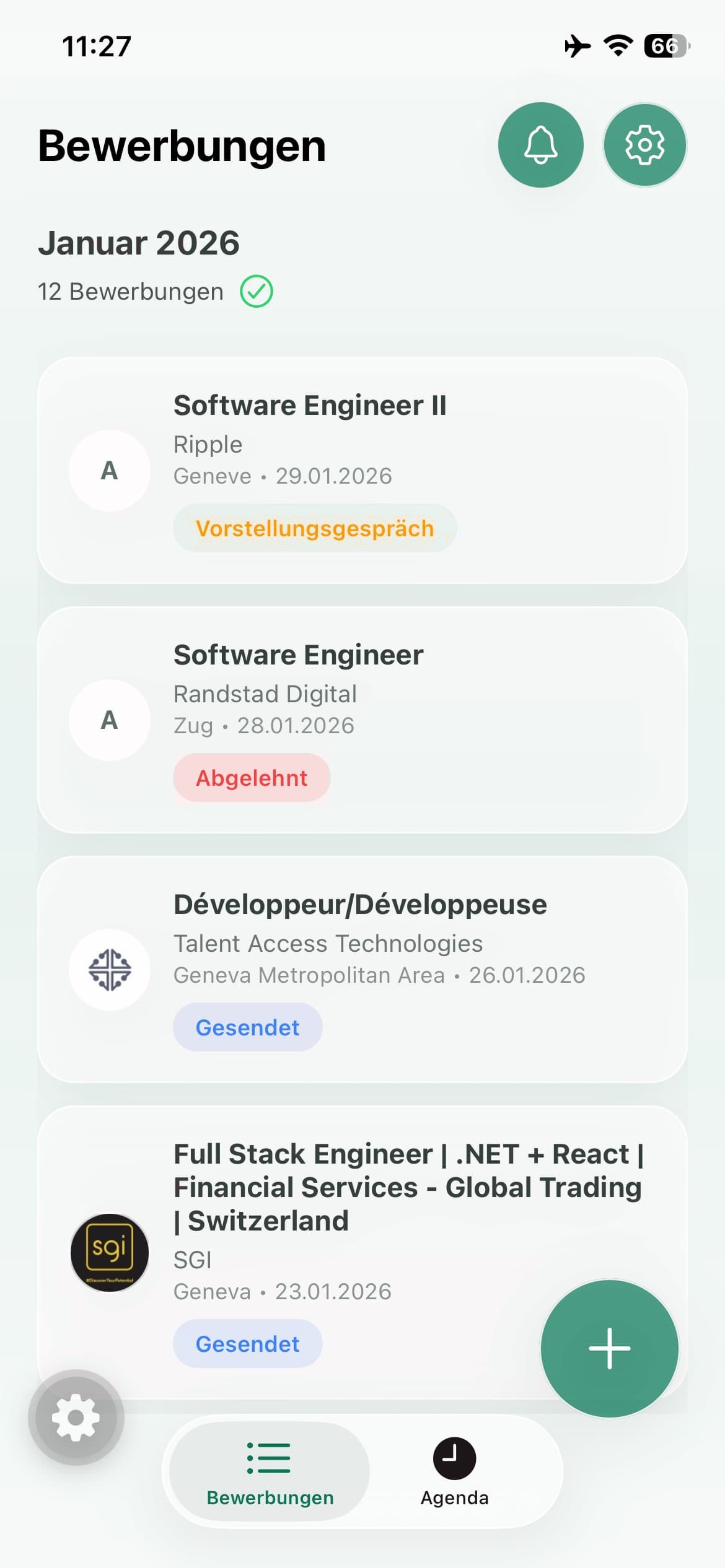This screenshot has height=1568, width=725.
Task: Open the Software Engineer Randstad application
Action: click(x=362, y=720)
